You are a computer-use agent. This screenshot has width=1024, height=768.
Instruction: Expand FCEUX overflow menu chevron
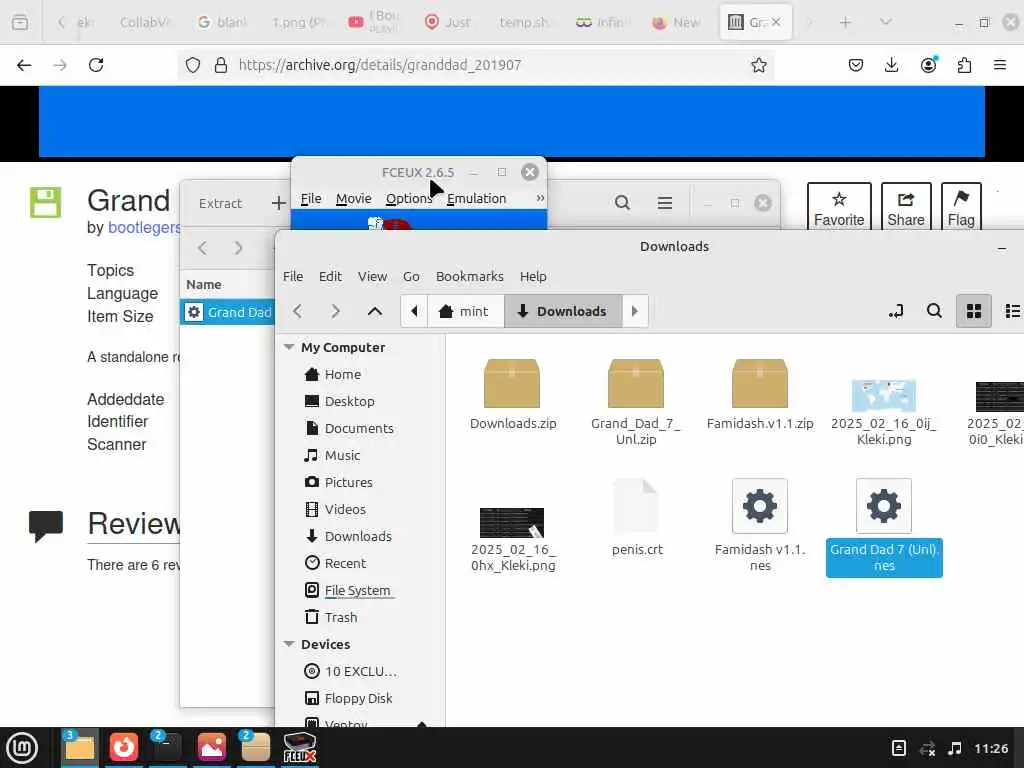tap(540, 198)
